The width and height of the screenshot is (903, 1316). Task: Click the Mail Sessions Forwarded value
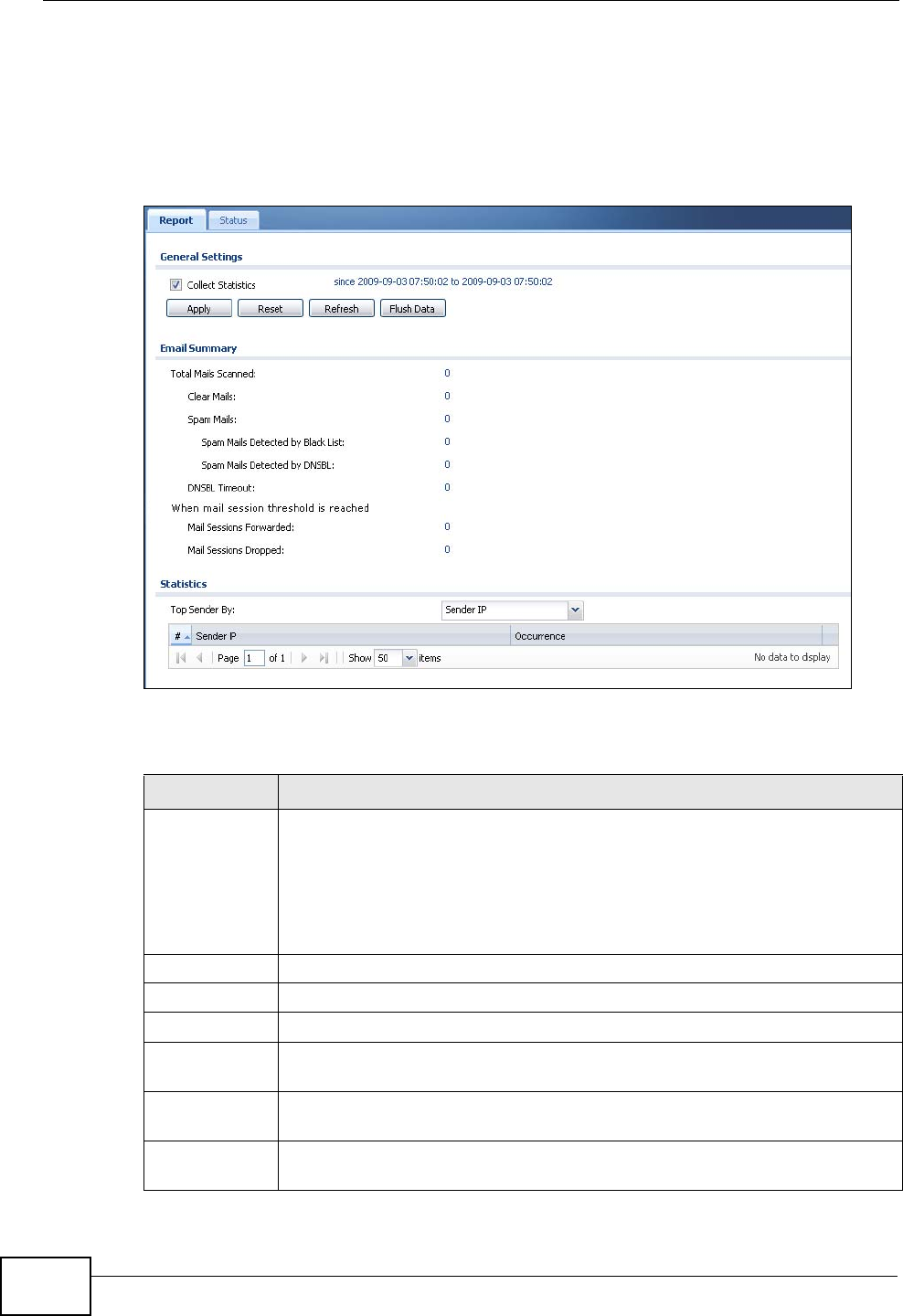coord(447,526)
